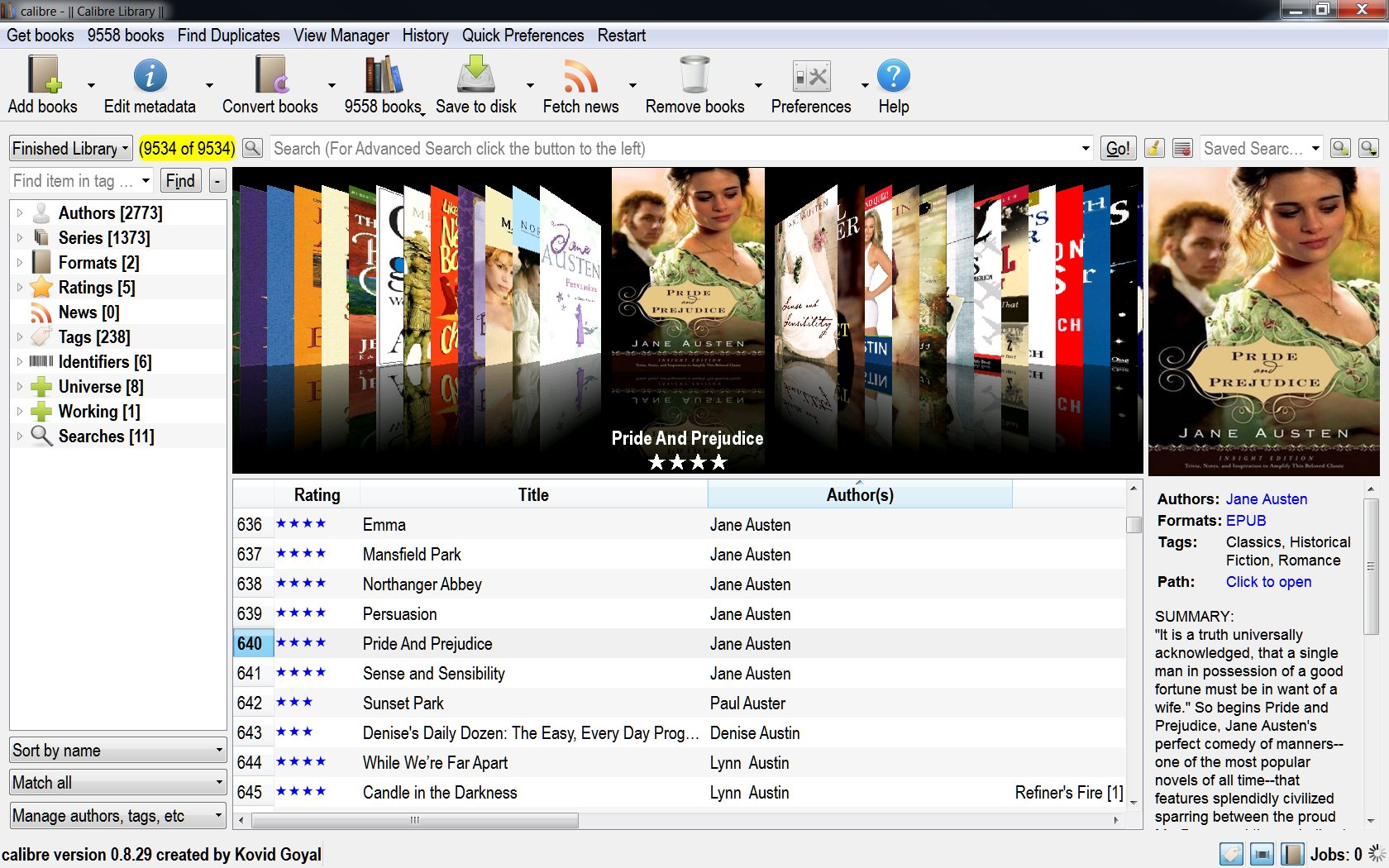Click the book details vertical scrollbar
Screen dimensions: 1389x868
click(1370, 567)
